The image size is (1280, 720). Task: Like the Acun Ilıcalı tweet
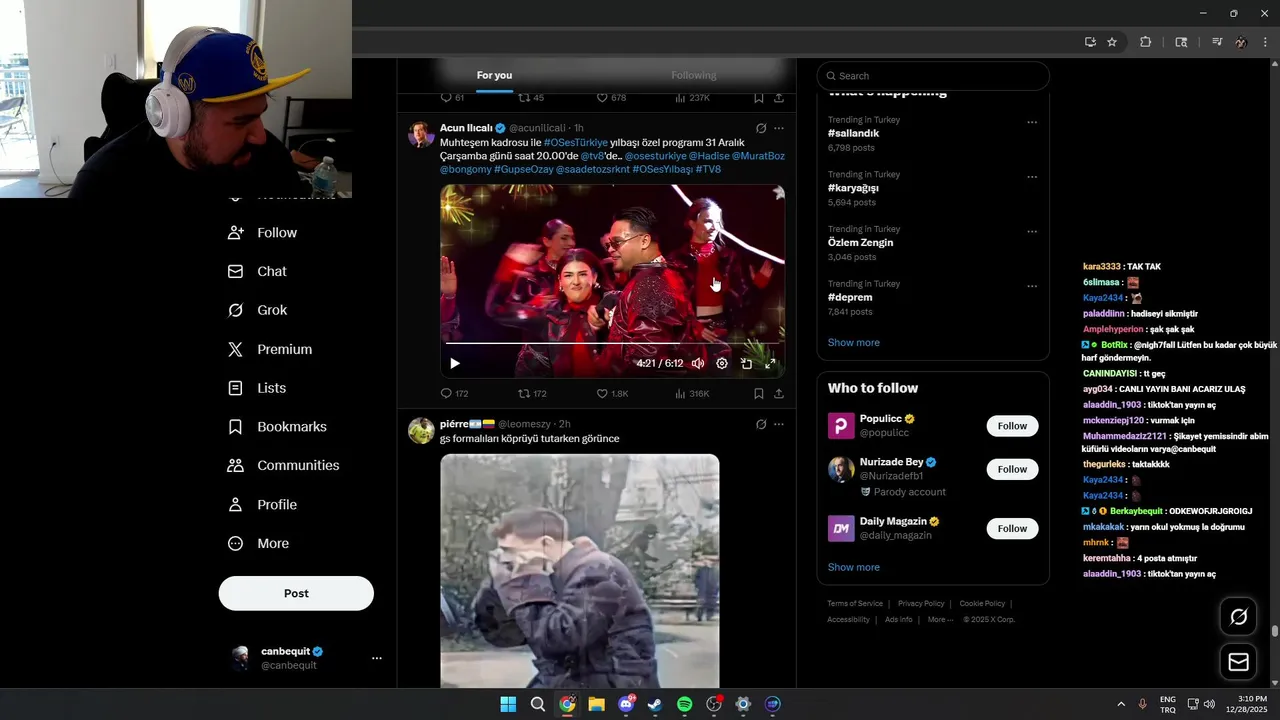[x=612, y=394]
